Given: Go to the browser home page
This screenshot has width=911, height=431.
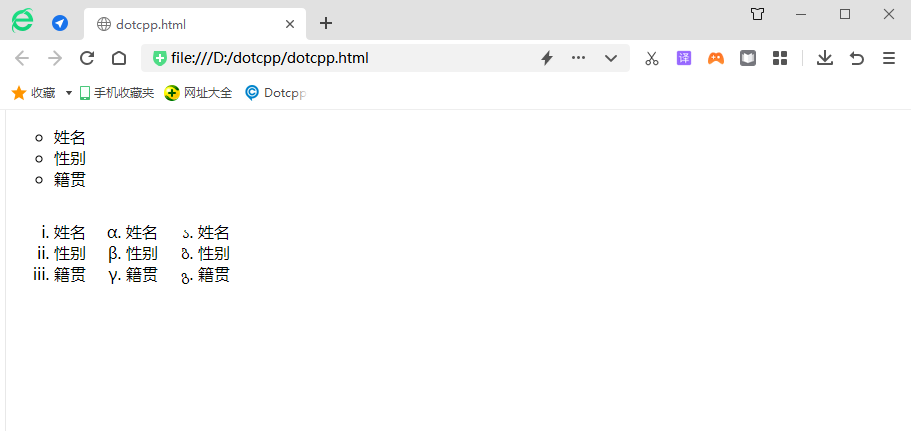Looking at the screenshot, I should pos(118,58).
